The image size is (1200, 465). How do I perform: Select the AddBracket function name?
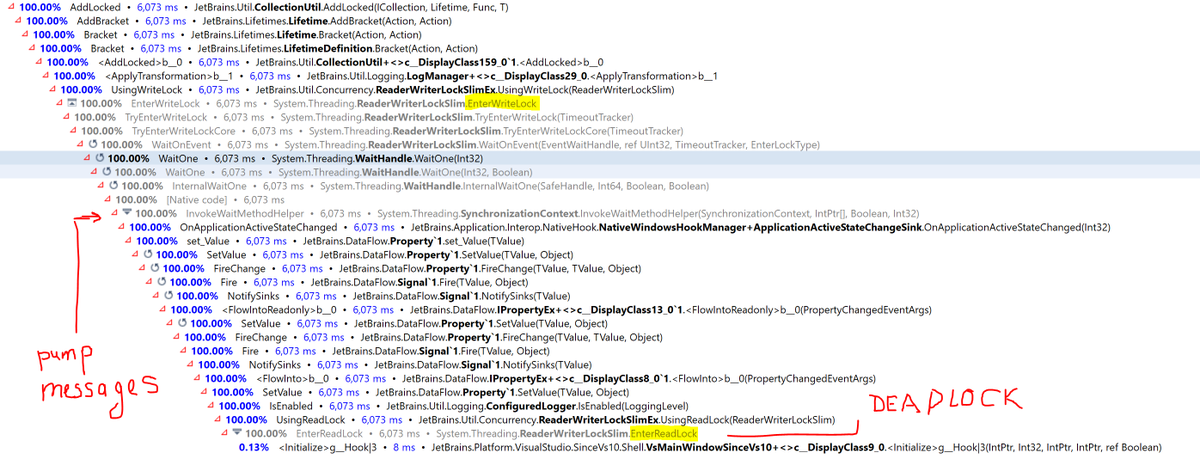coord(102,21)
